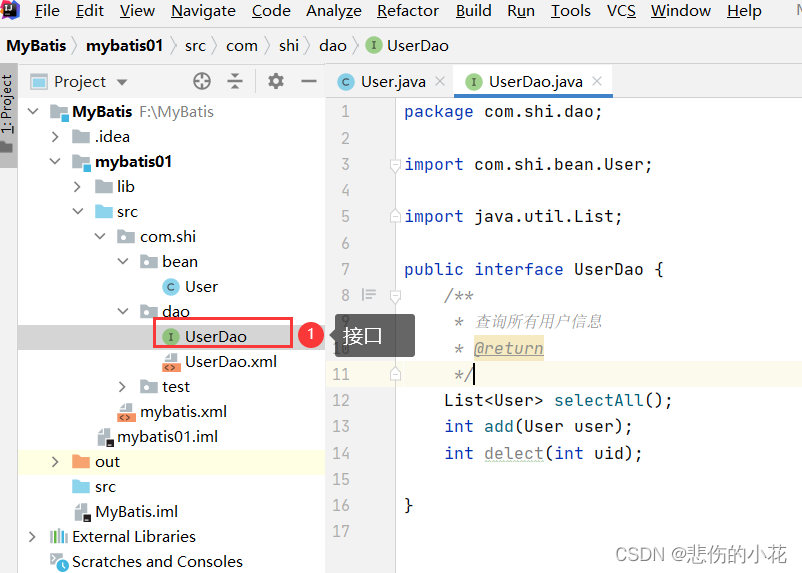This screenshot has height=573, width=802.
Task: Open the Tools menu
Action: (570, 11)
